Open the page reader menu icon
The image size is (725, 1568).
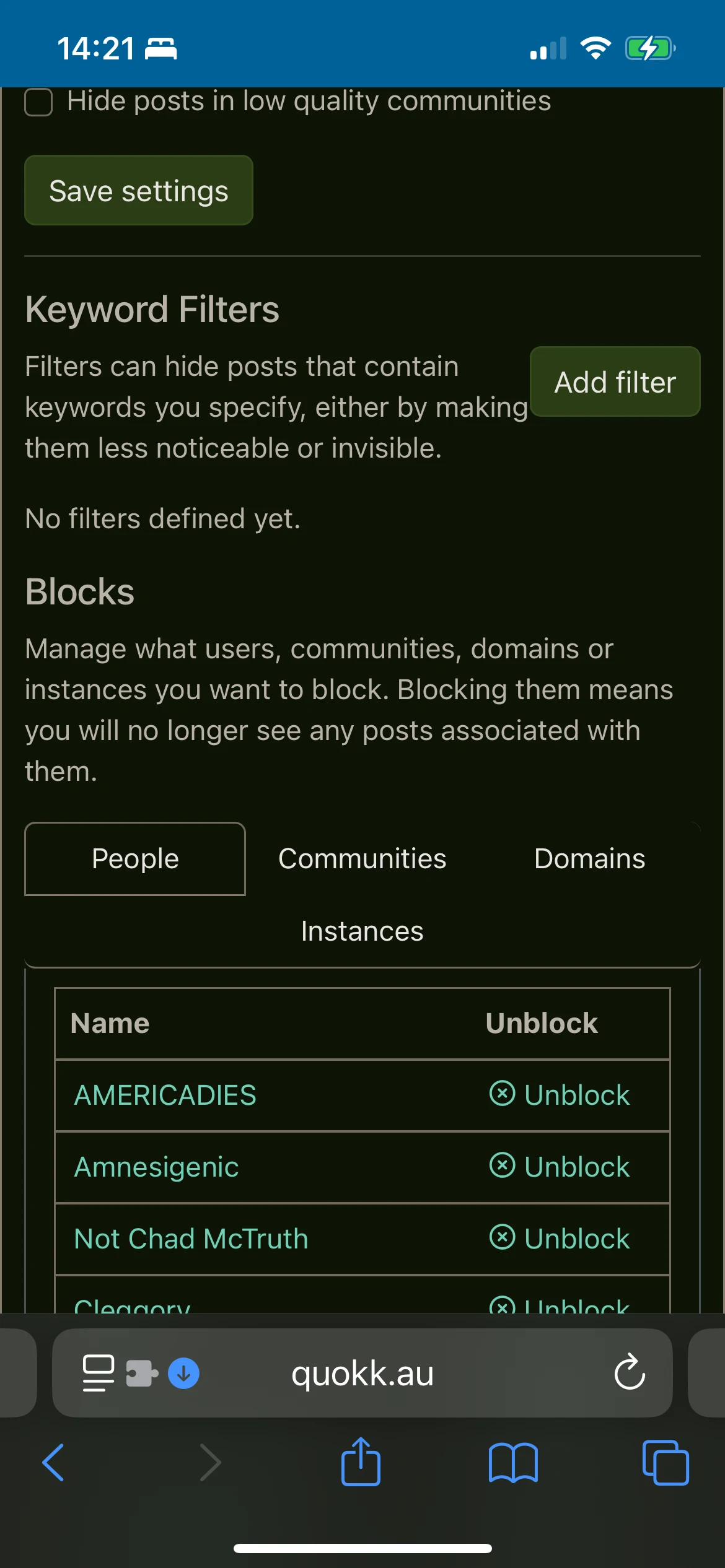99,1373
